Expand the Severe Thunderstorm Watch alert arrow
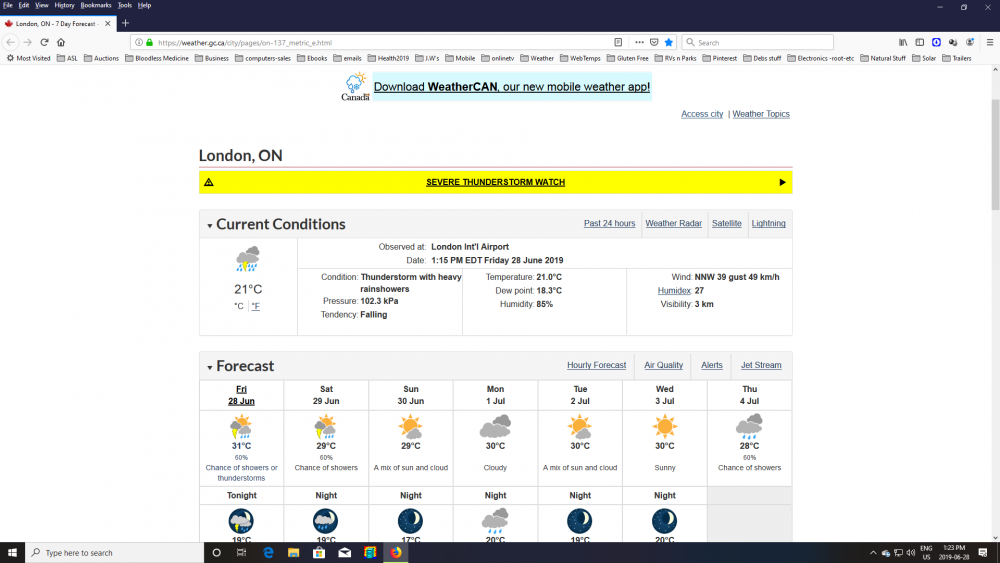1000x563 pixels. pyautogui.click(x=782, y=182)
